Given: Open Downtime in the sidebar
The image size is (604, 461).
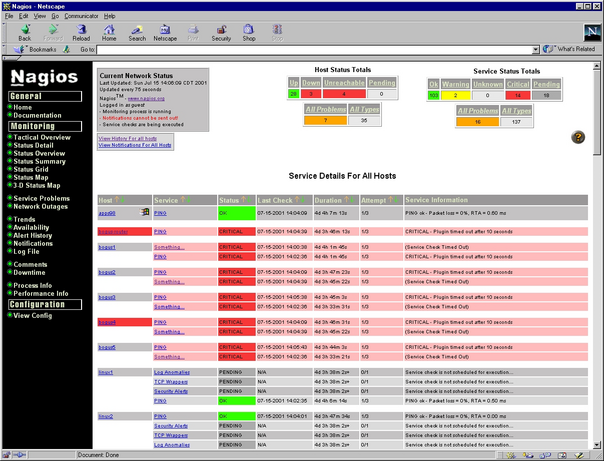Looking at the screenshot, I should 29,273.
